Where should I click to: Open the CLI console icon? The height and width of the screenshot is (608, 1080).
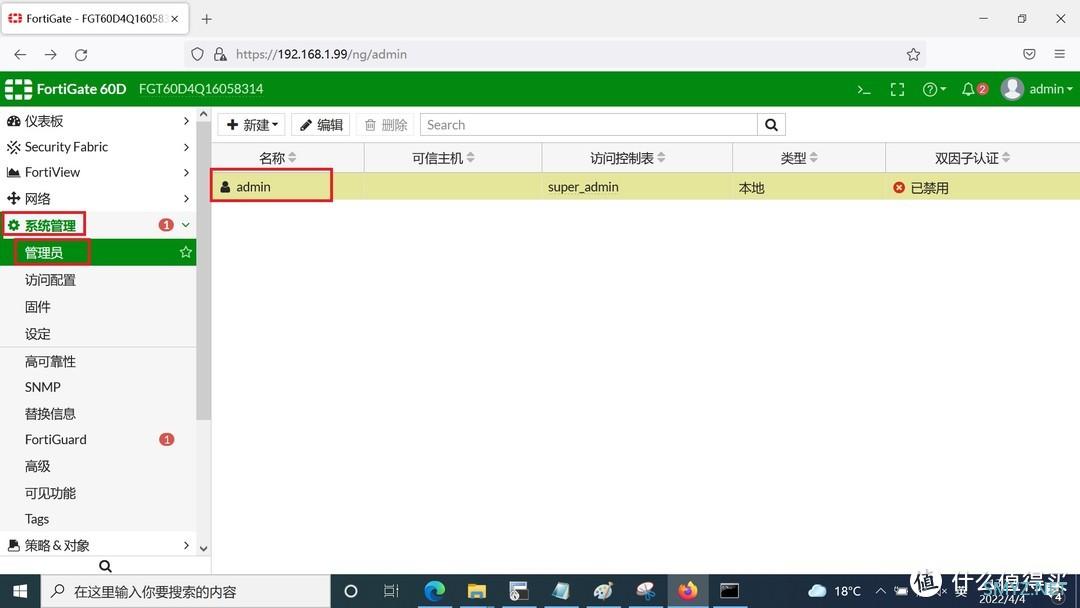pyautogui.click(x=864, y=90)
